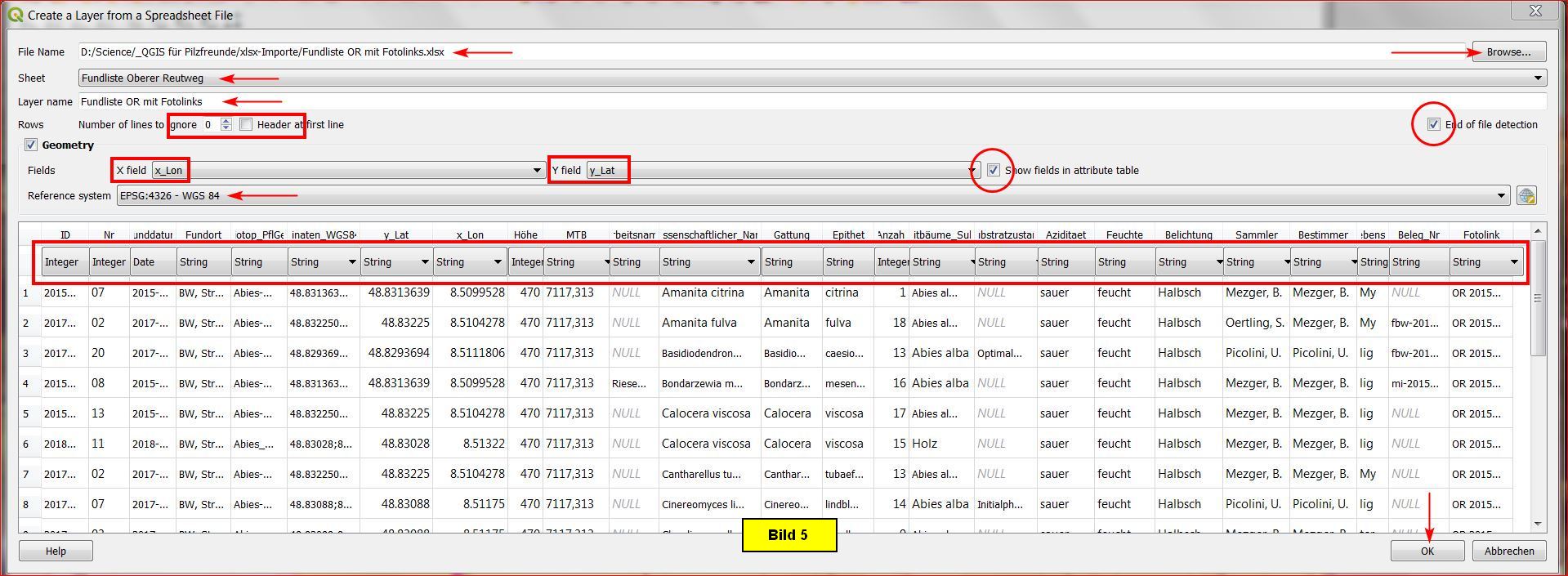Screen dimensions: 1568x576
Task: Click the Abbrechen cancel button
Action: (1508, 551)
